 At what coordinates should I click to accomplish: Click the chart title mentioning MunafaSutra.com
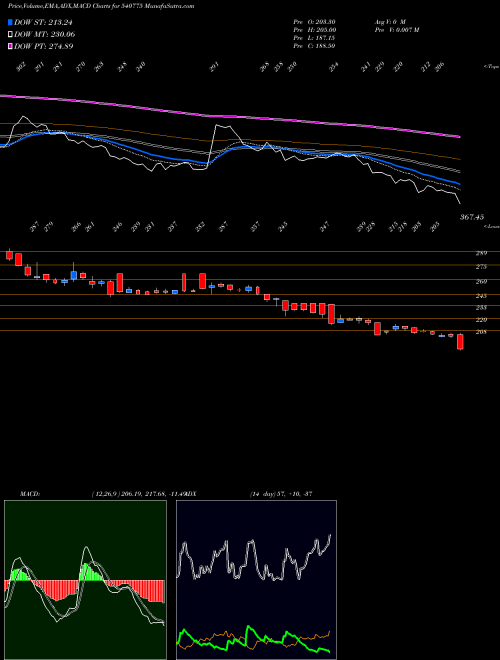(x=101, y=6)
